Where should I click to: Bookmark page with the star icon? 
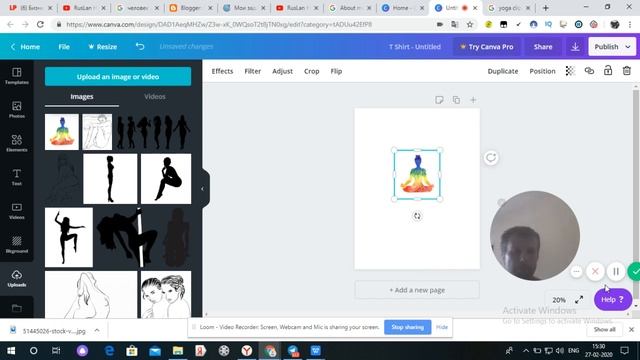coord(470,24)
